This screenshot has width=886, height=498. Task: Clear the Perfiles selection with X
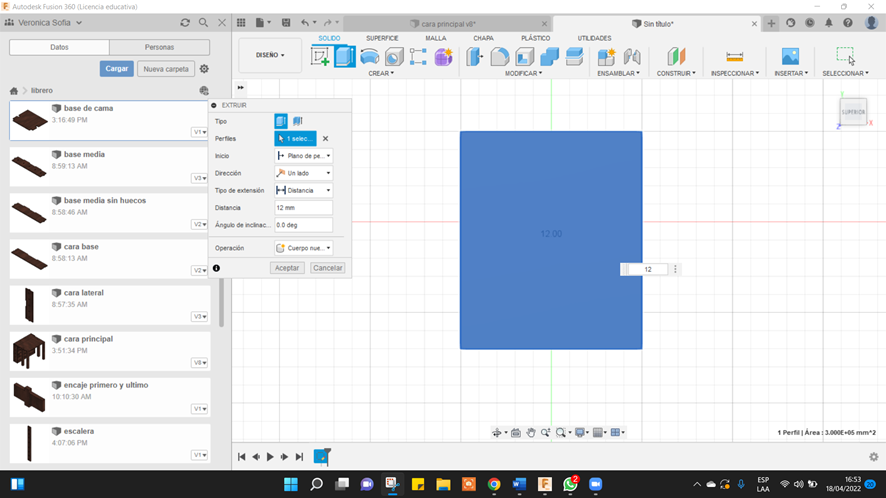325,138
